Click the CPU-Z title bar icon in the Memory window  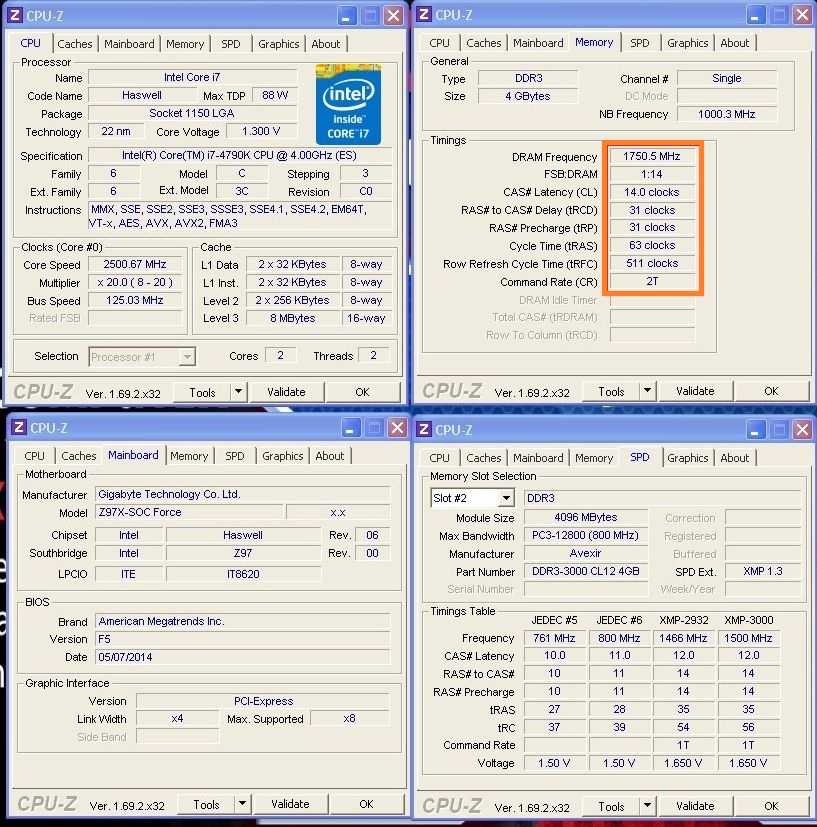(423, 14)
